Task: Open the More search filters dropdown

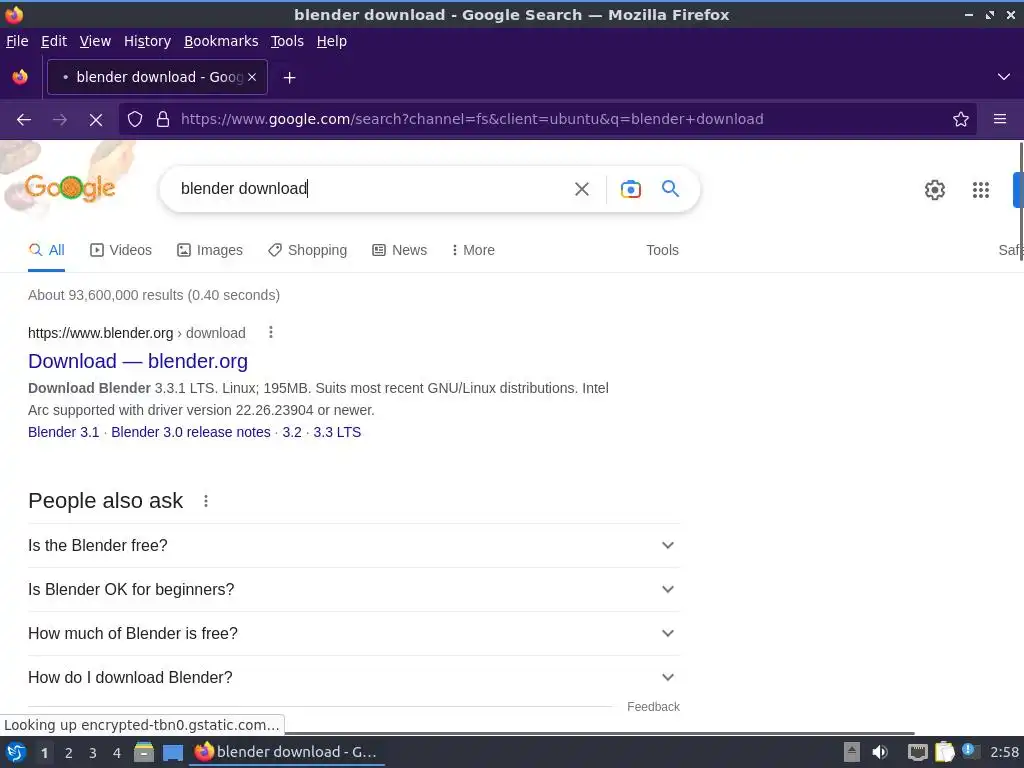Action: tap(473, 250)
